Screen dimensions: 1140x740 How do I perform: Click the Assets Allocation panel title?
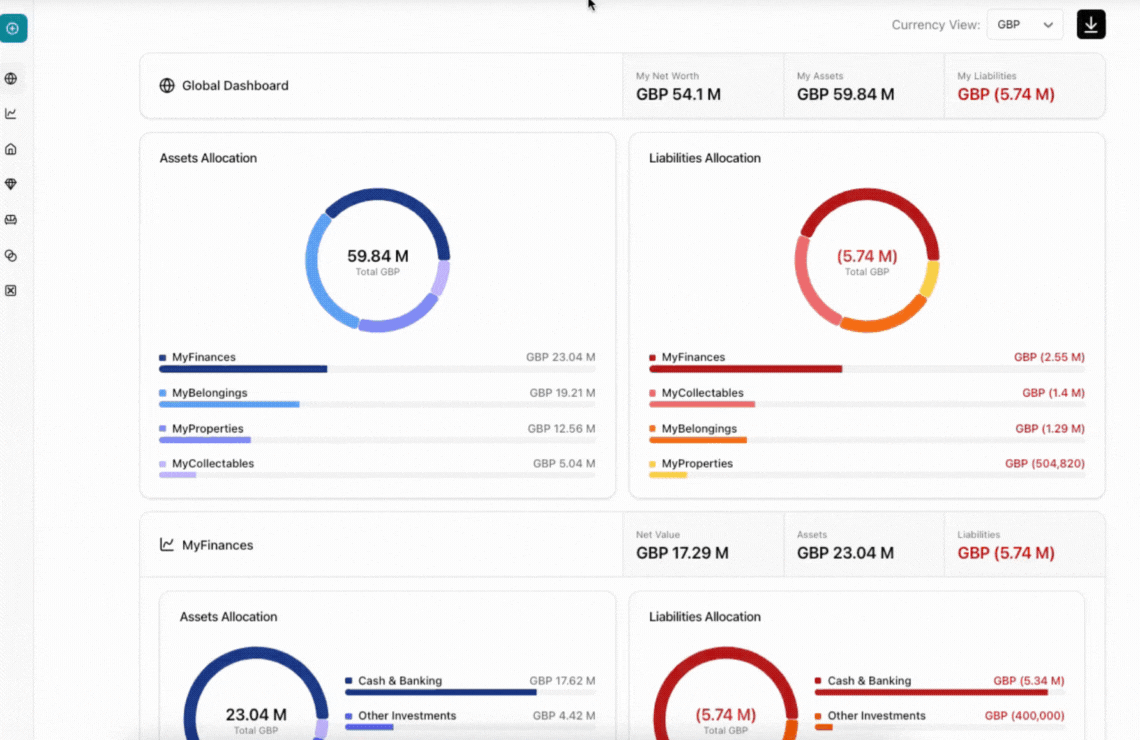click(207, 157)
